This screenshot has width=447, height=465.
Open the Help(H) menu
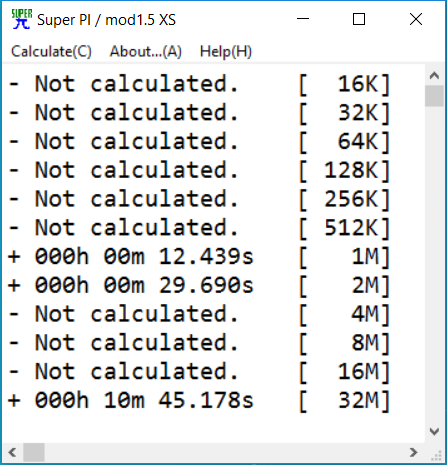[x=226, y=52]
